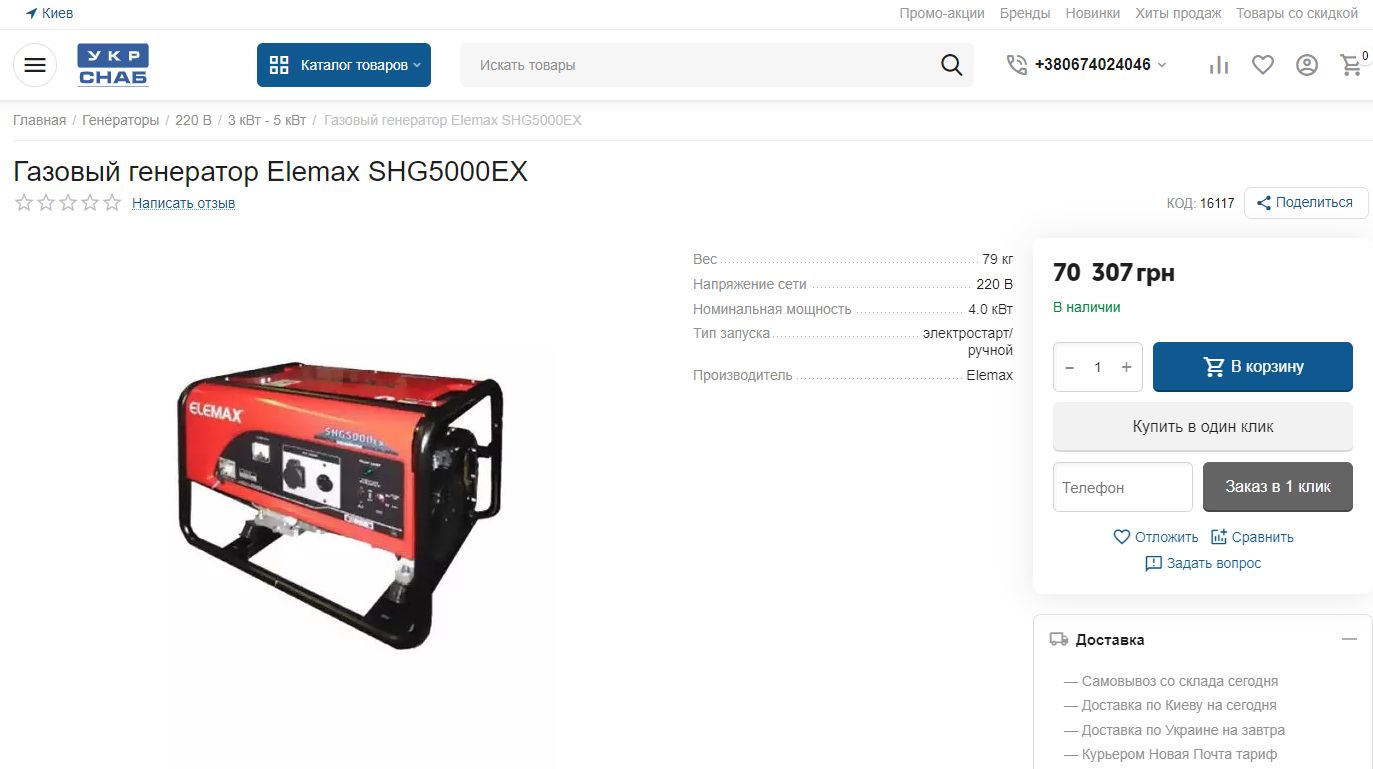
Task: Click the Киев location icon
Action: 32,14
